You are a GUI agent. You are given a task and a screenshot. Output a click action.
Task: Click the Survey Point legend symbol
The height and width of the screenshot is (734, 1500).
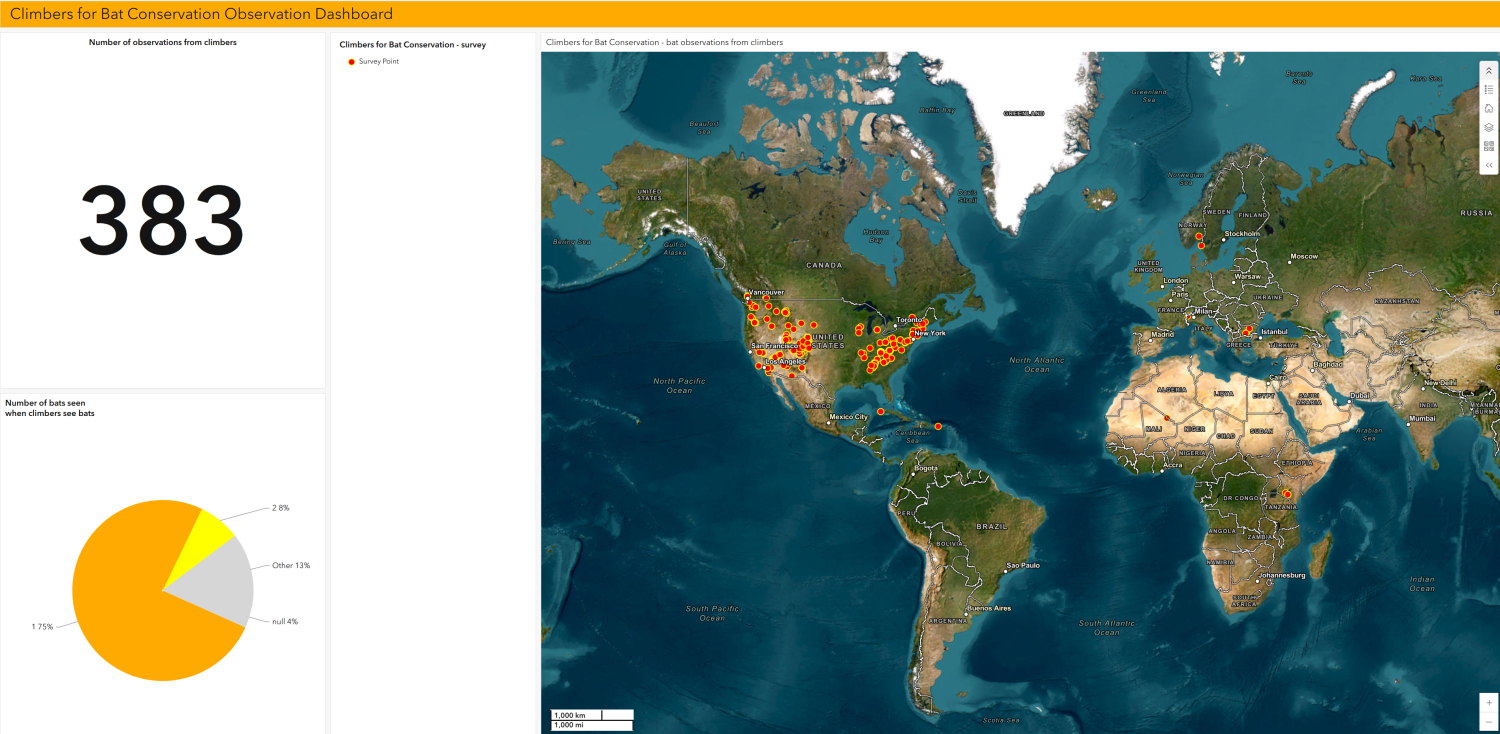(351, 62)
